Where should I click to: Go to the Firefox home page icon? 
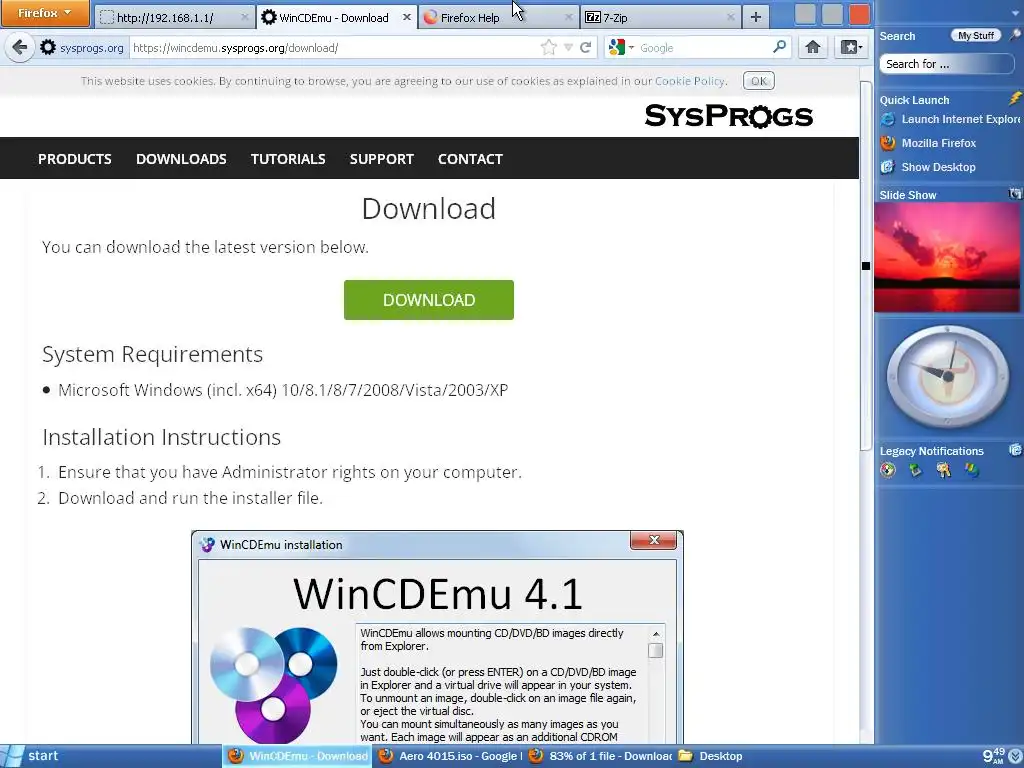coord(813,47)
